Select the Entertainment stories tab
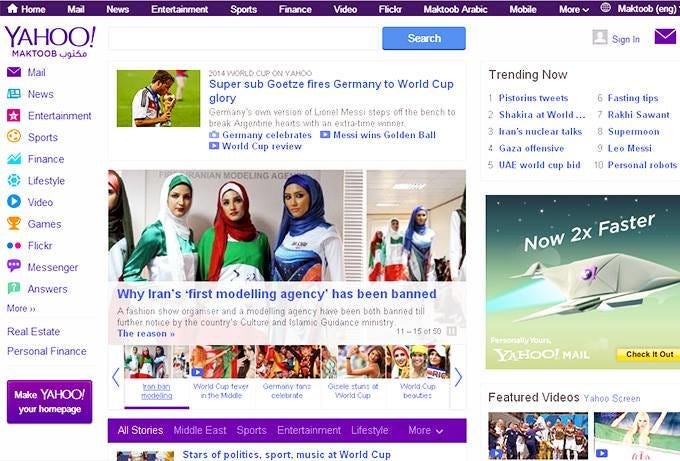 coord(309,430)
